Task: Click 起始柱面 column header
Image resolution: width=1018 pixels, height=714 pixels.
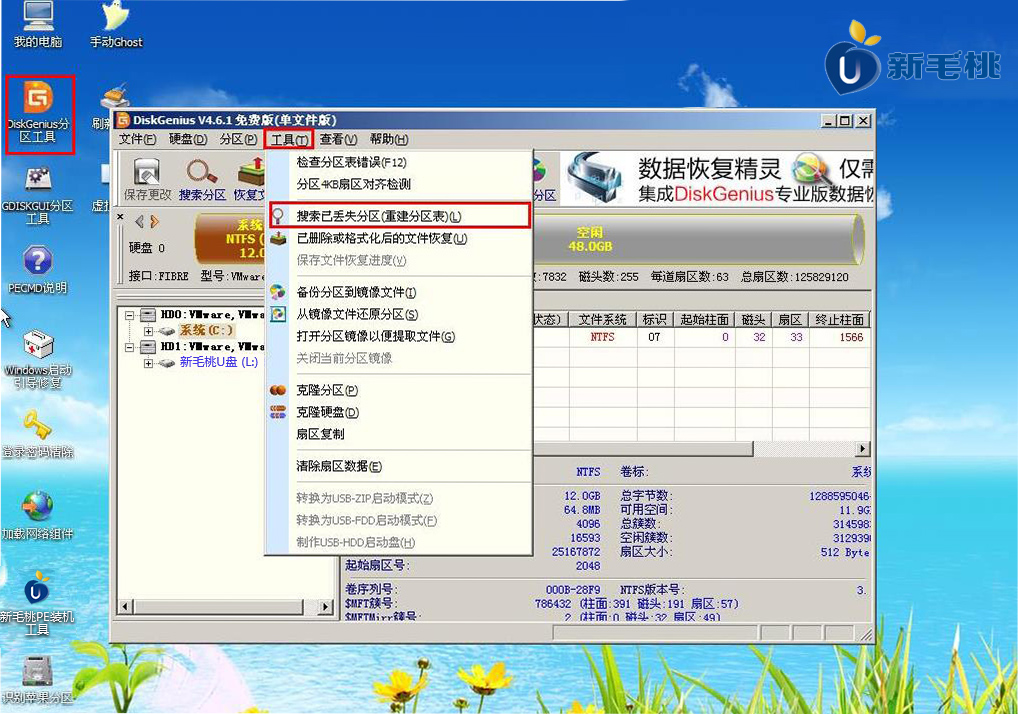Action: point(704,319)
